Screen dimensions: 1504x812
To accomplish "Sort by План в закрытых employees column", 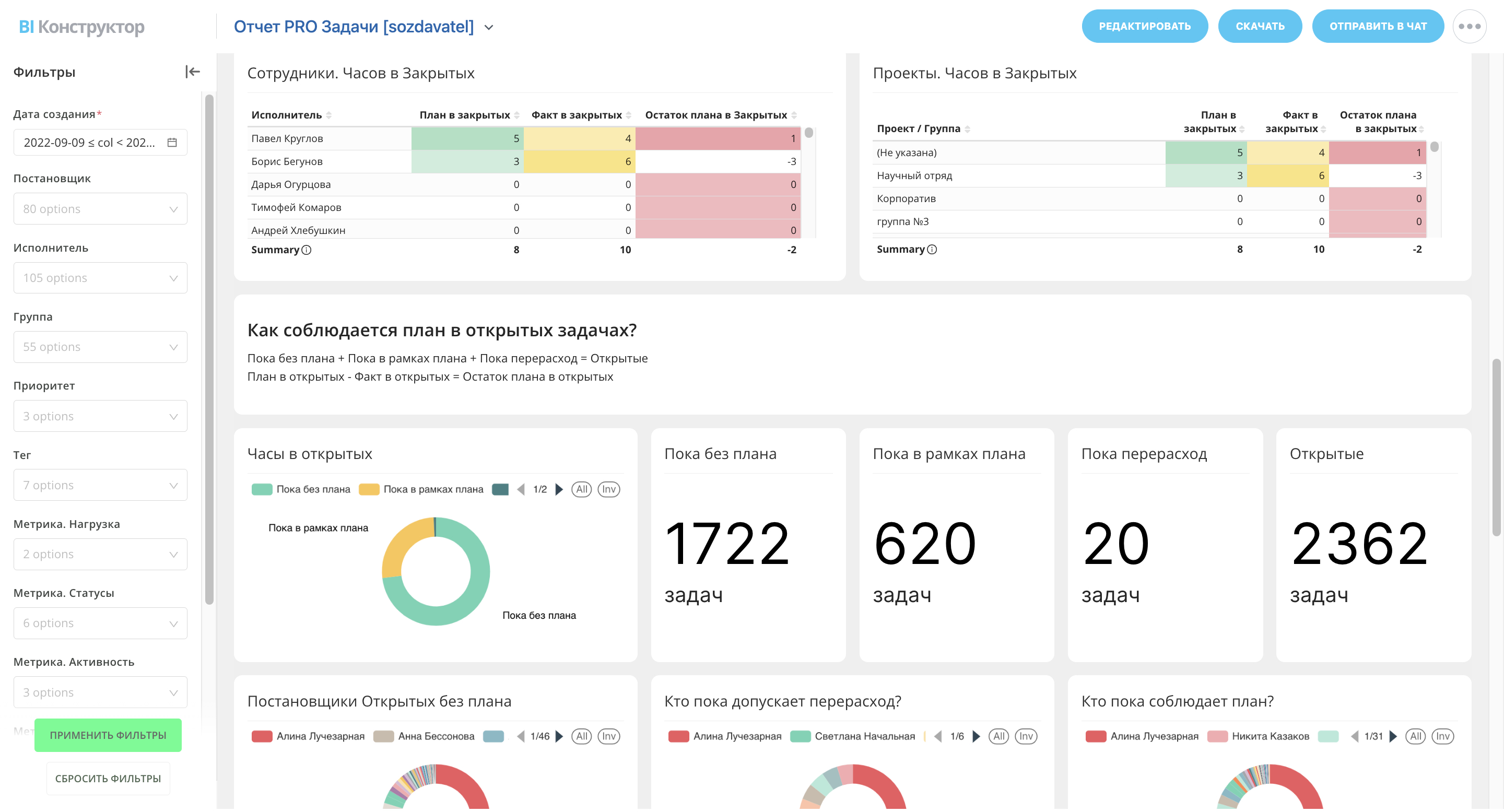I will click(x=516, y=115).
